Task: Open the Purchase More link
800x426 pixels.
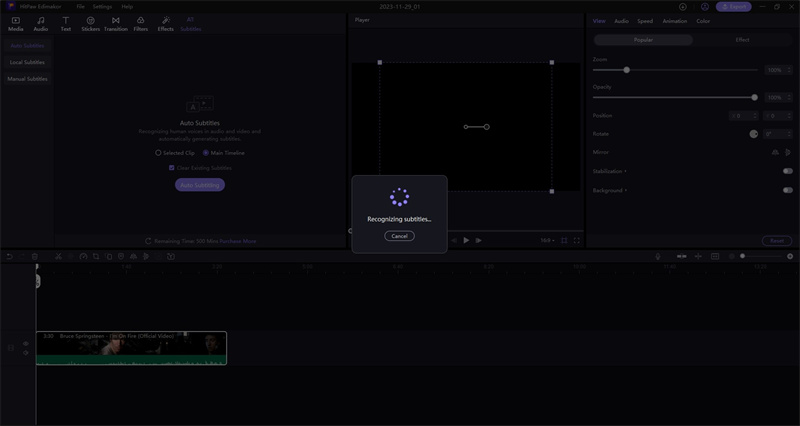Action: point(238,241)
